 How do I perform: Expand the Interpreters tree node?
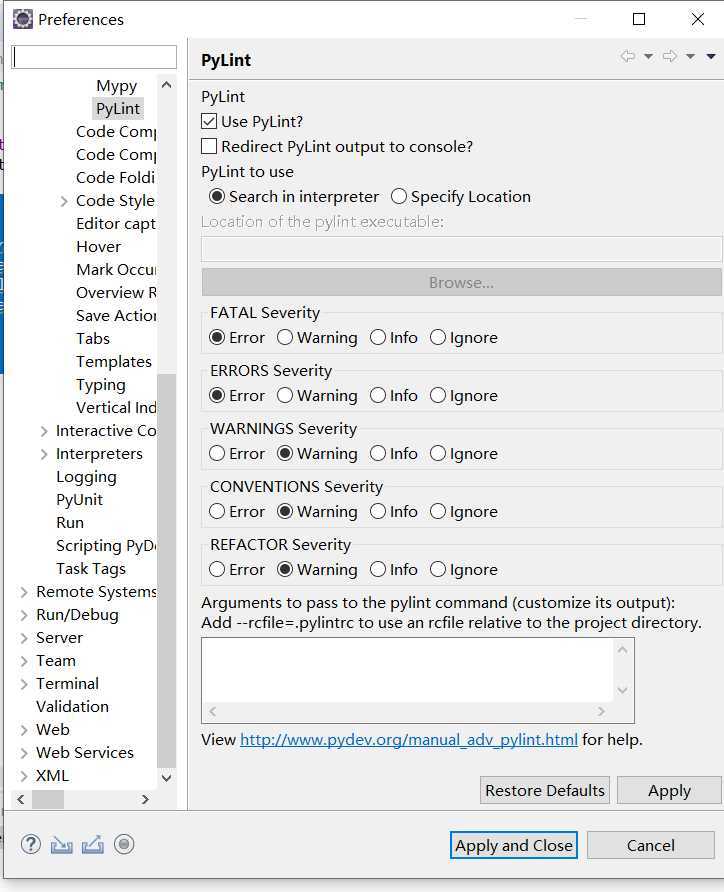pos(44,455)
